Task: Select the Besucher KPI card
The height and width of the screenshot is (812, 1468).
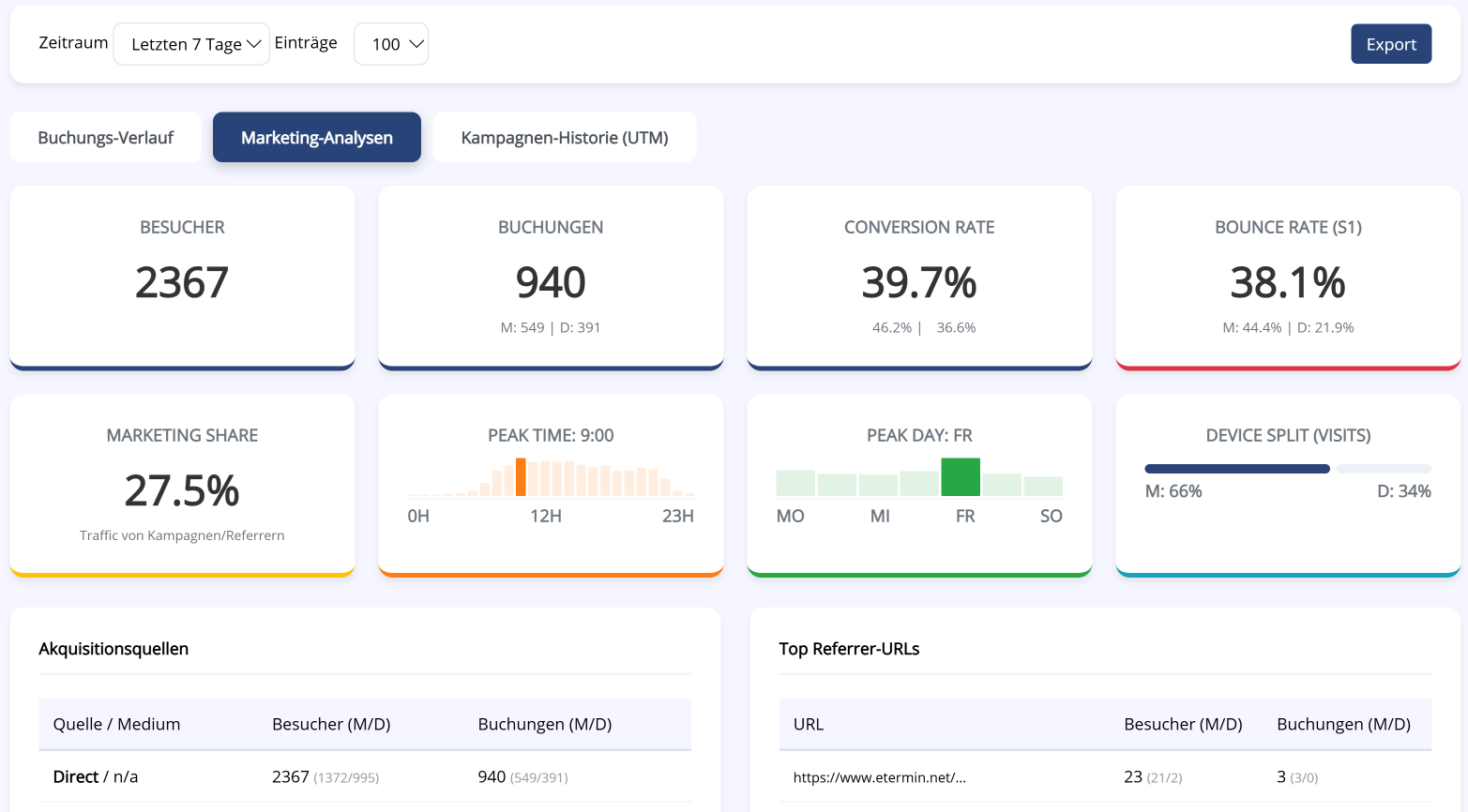Action: click(x=182, y=277)
